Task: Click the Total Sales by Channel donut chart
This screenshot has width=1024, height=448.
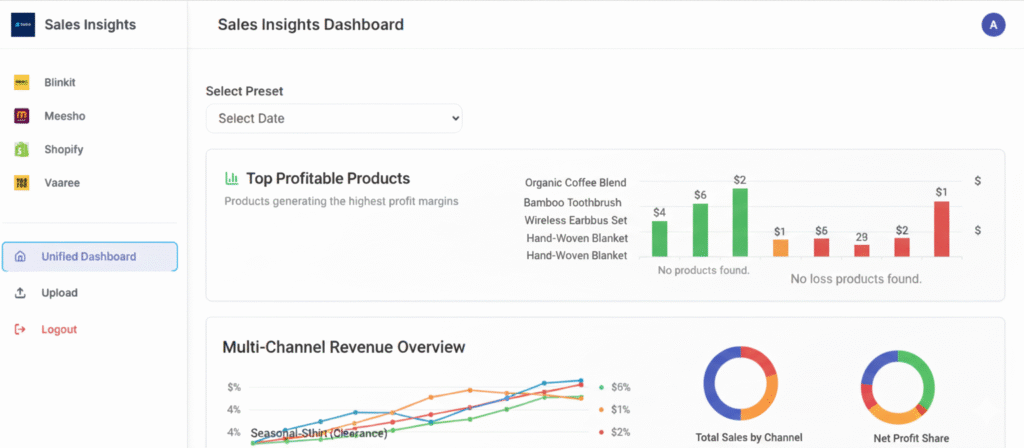Action: click(741, 384)
